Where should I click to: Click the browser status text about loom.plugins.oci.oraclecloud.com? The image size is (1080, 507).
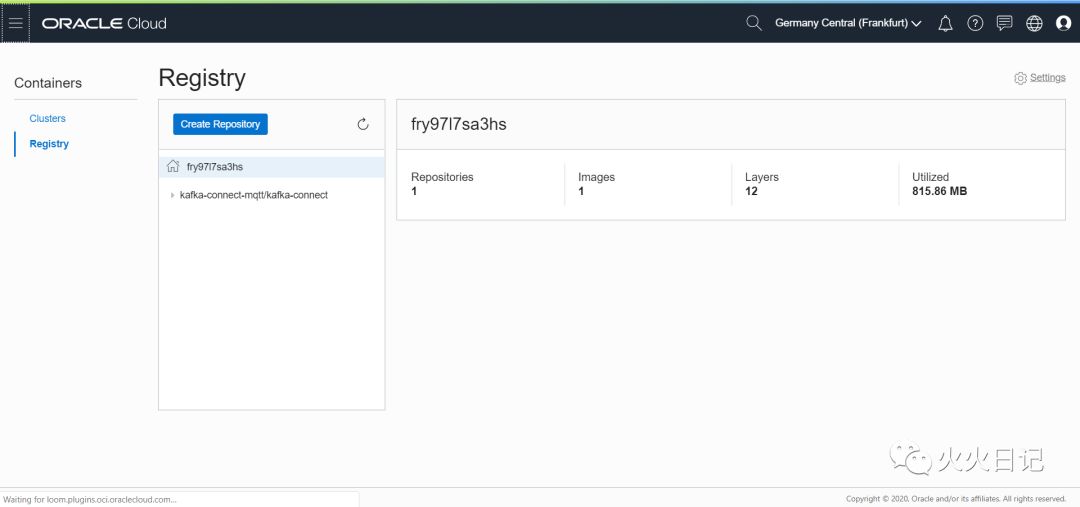90,499
